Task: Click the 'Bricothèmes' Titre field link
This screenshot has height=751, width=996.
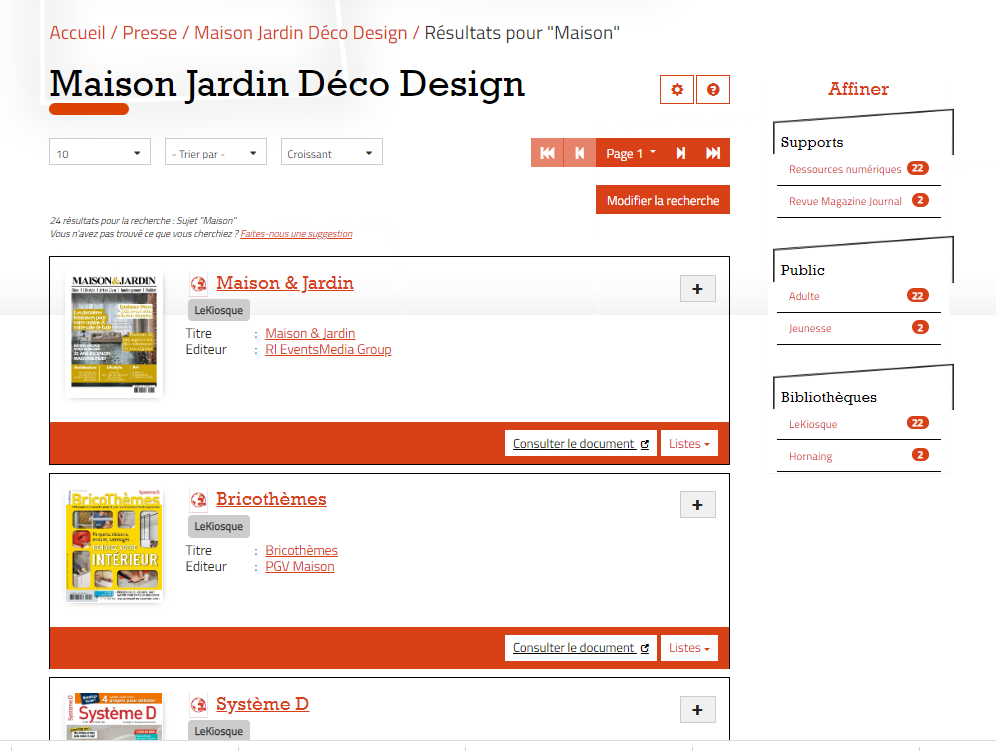Action: 302,550
